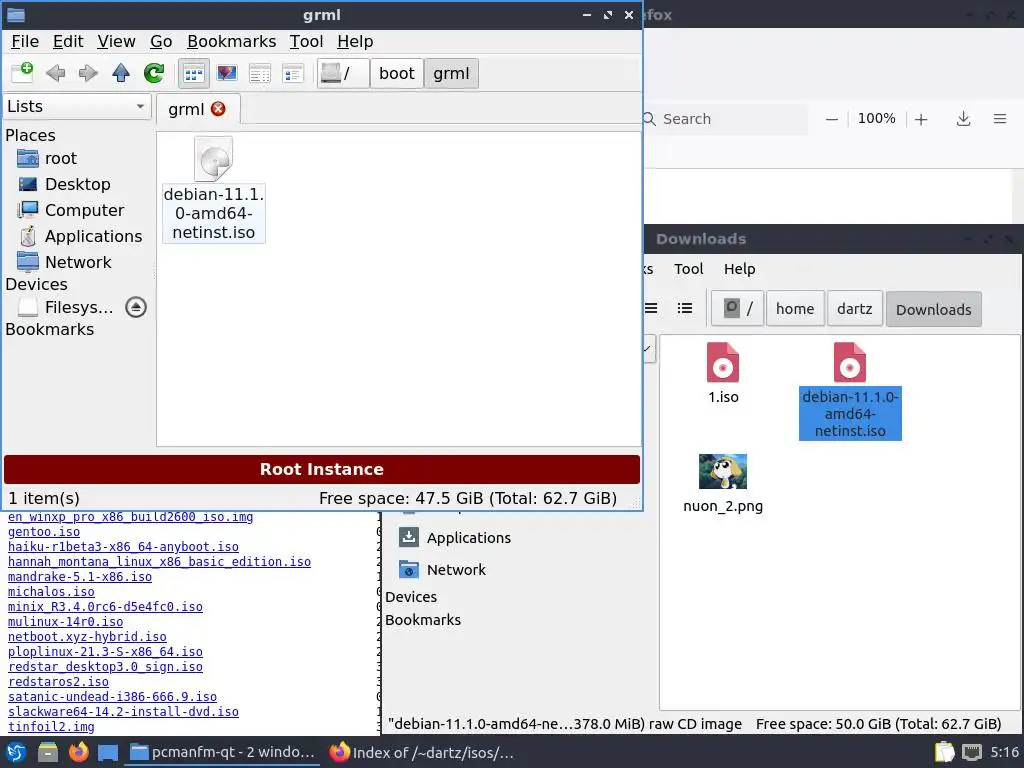Switch to icon view mode
Image resolution: width=1024 pixels, height=768 pixels.
(x=194, y=74)
